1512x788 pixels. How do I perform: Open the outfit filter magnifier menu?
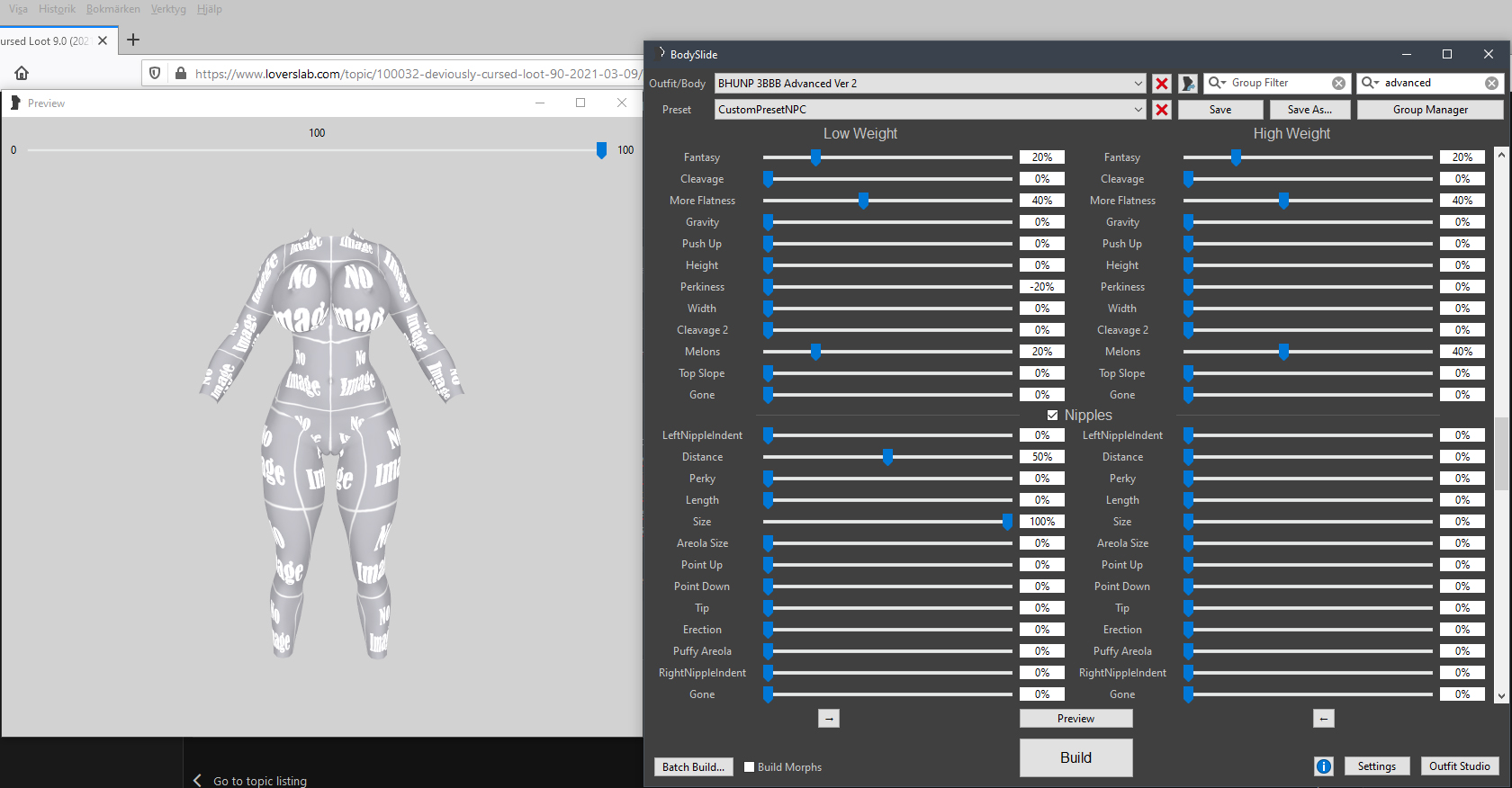(x=1370, y=83)
